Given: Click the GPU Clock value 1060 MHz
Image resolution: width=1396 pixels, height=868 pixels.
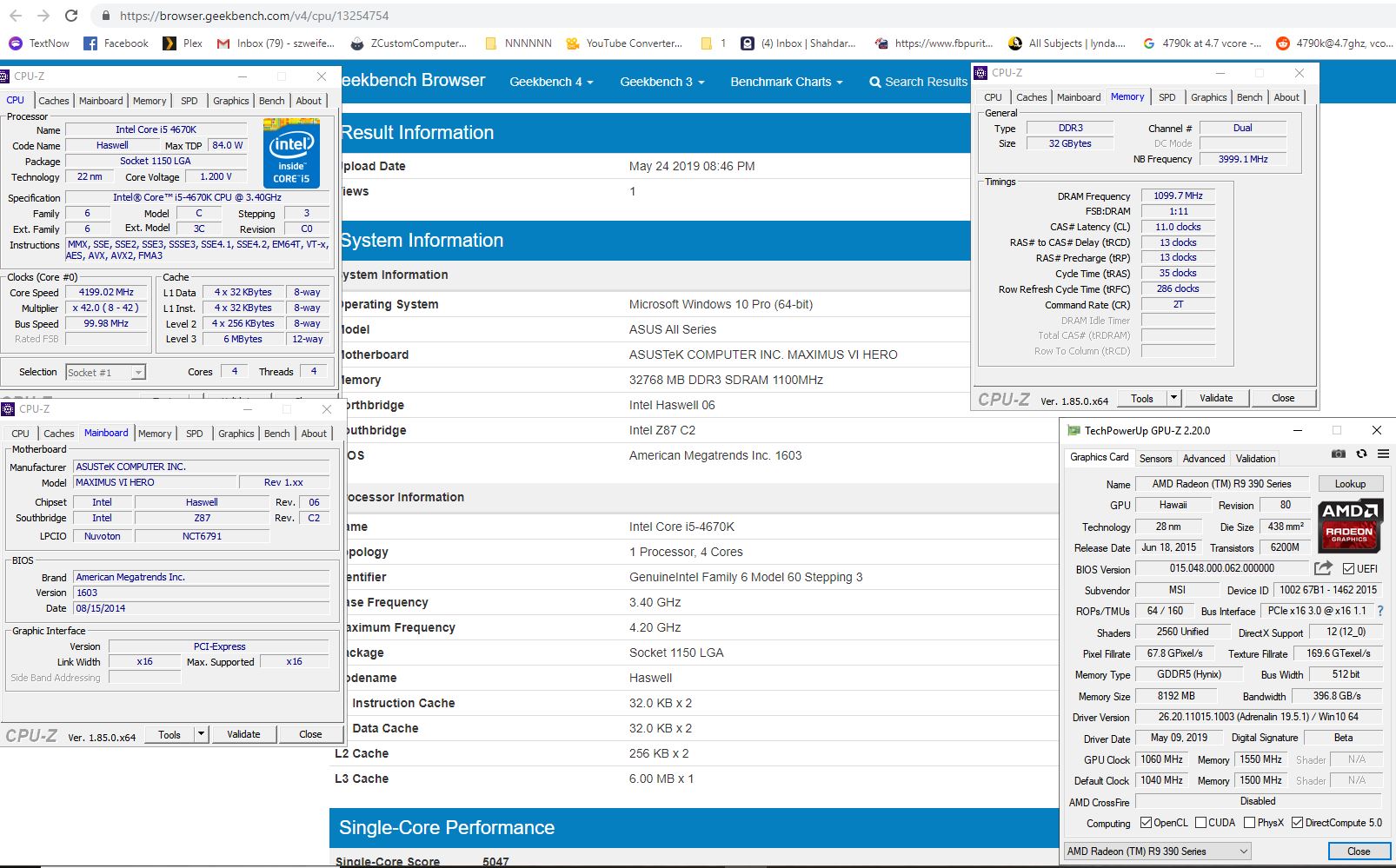Looking at the screenshot, I should (x=1161, y=759).
